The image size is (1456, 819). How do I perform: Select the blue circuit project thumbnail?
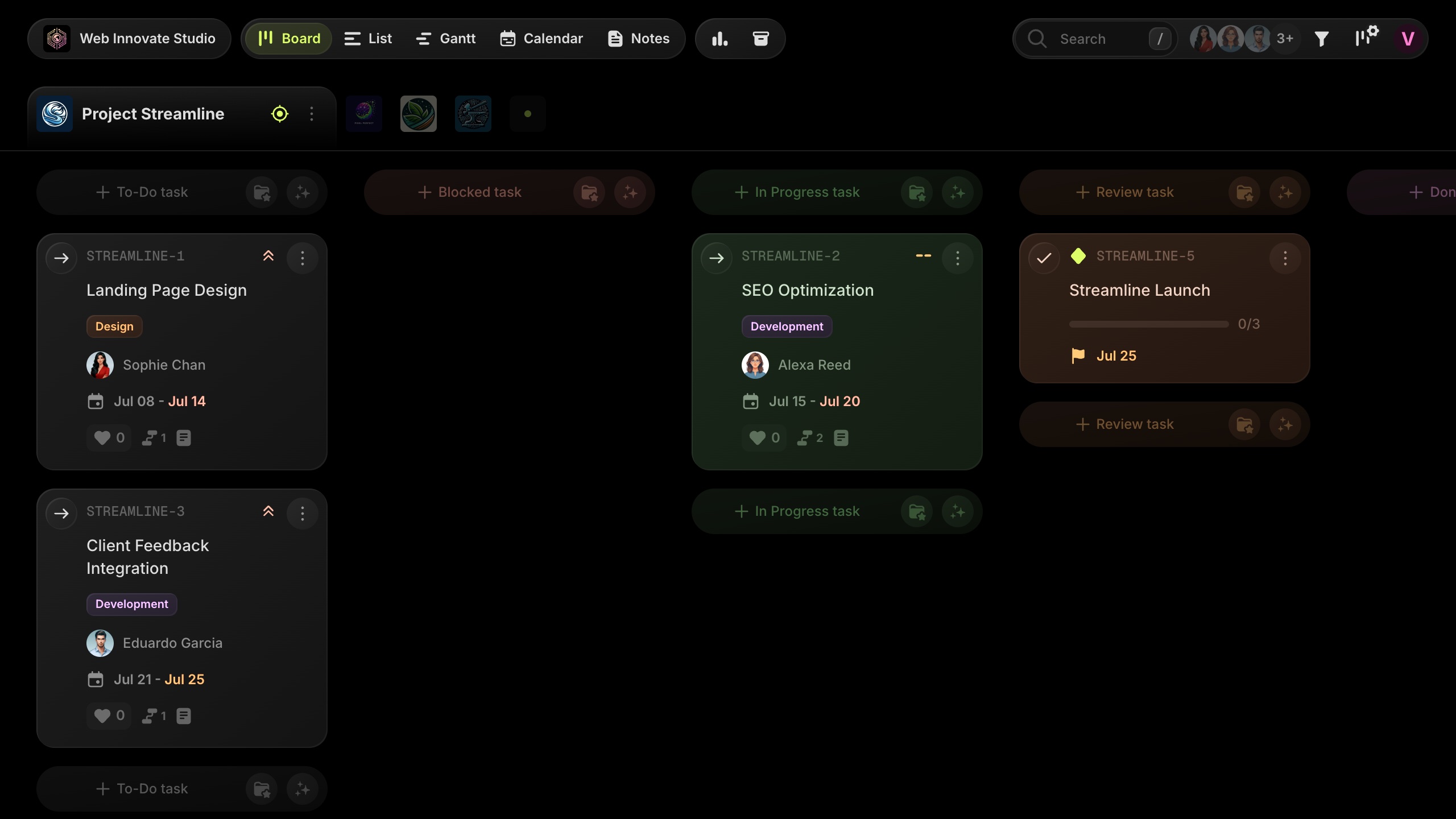(473, 114)
